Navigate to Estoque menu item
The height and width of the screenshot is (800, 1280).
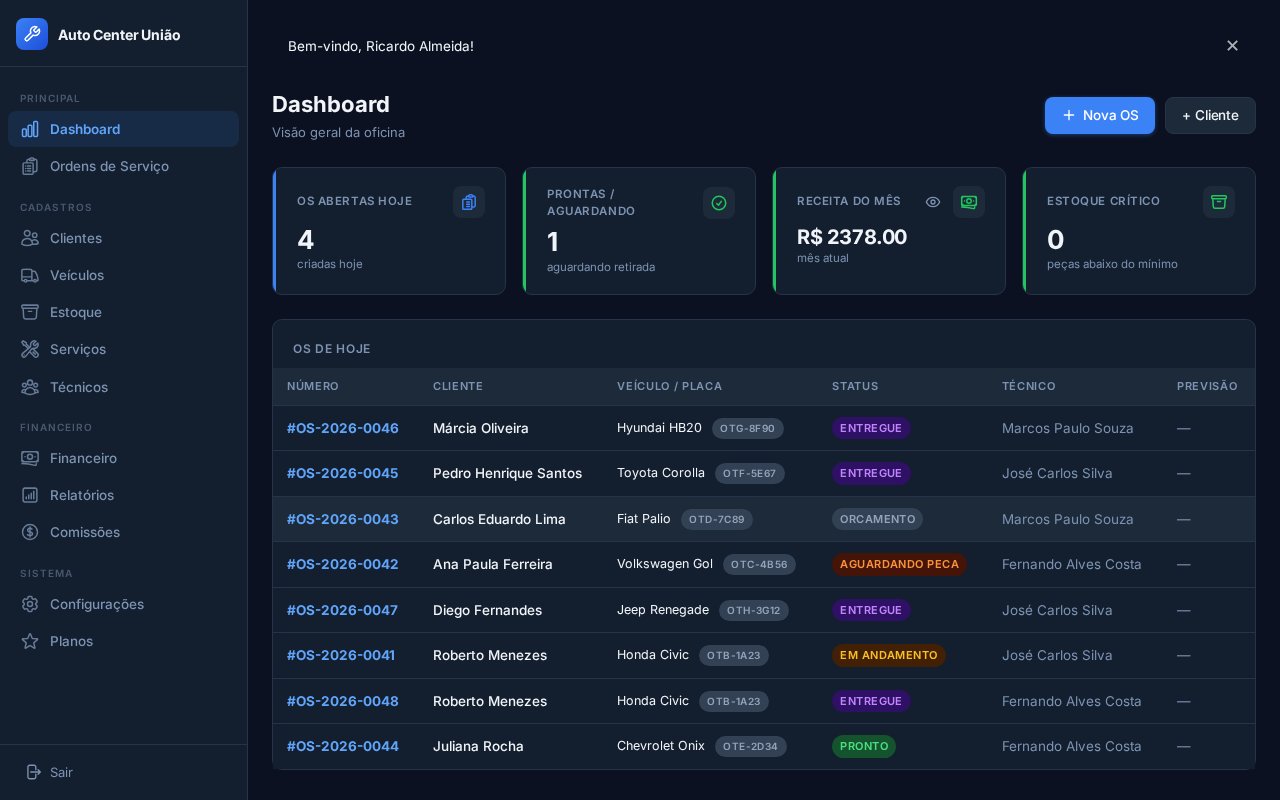pos(123,312)
